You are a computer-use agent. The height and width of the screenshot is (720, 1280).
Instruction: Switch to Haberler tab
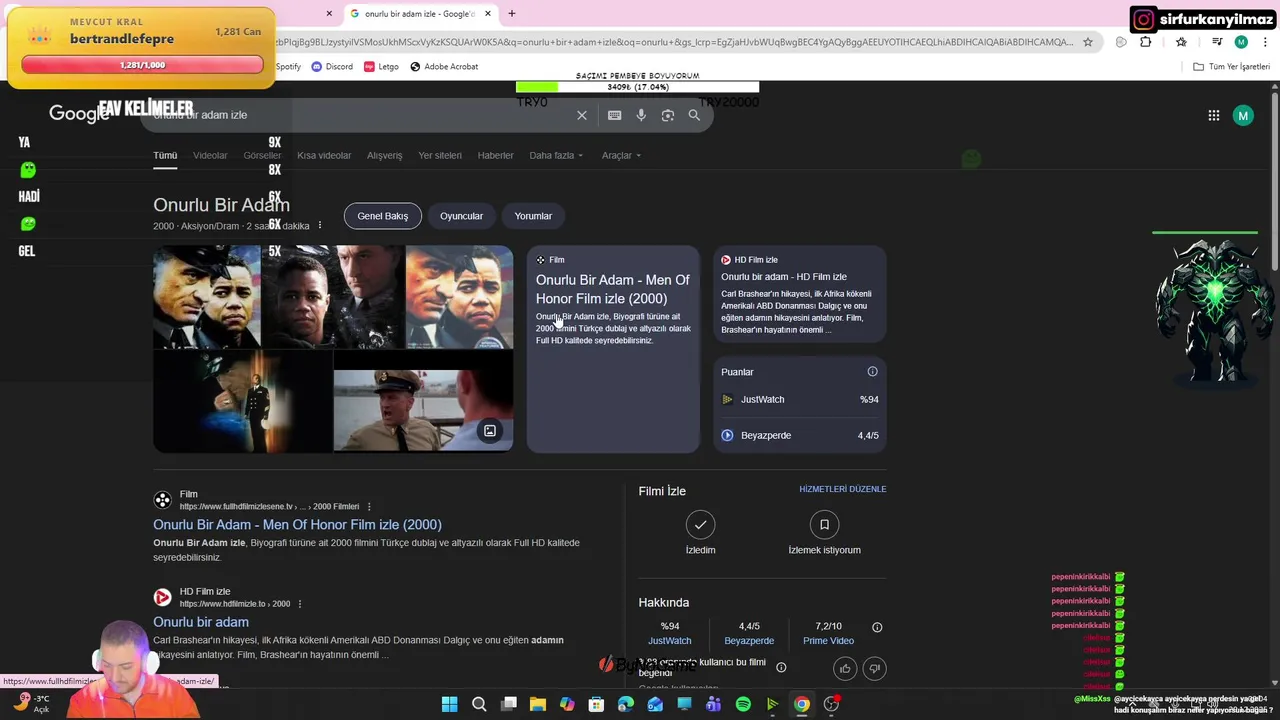(495, 155)
